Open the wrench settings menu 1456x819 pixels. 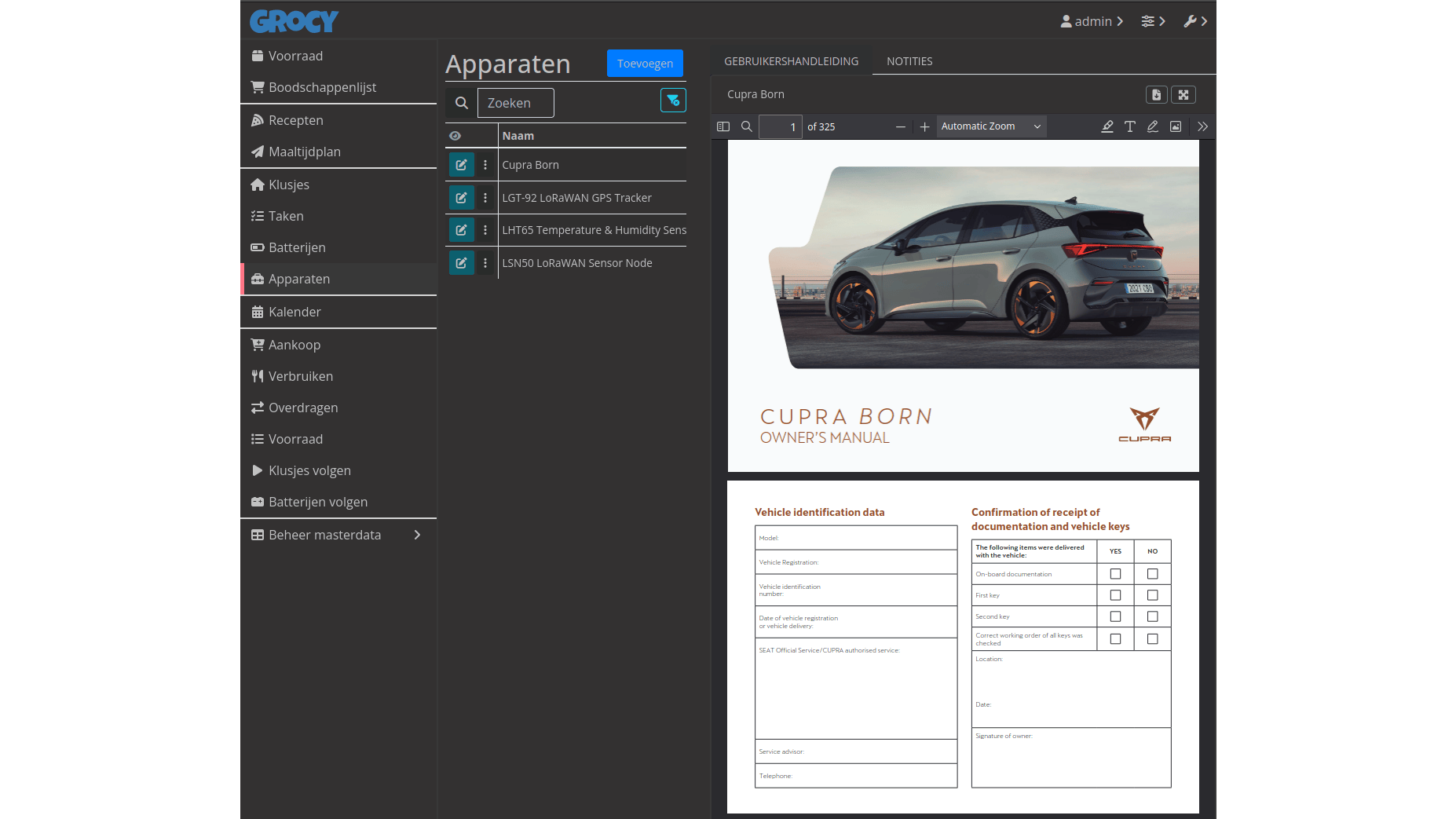pyautogui.click(x=1195, y=21)
